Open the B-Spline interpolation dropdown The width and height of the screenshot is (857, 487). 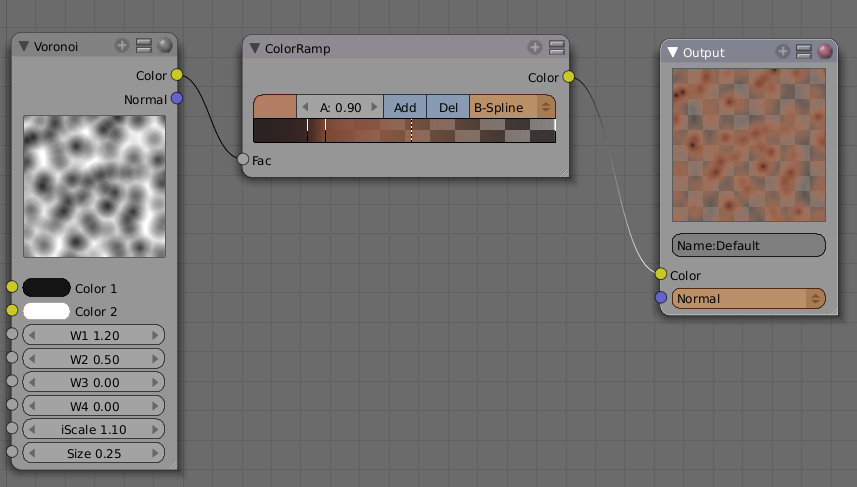pos(513,107)
